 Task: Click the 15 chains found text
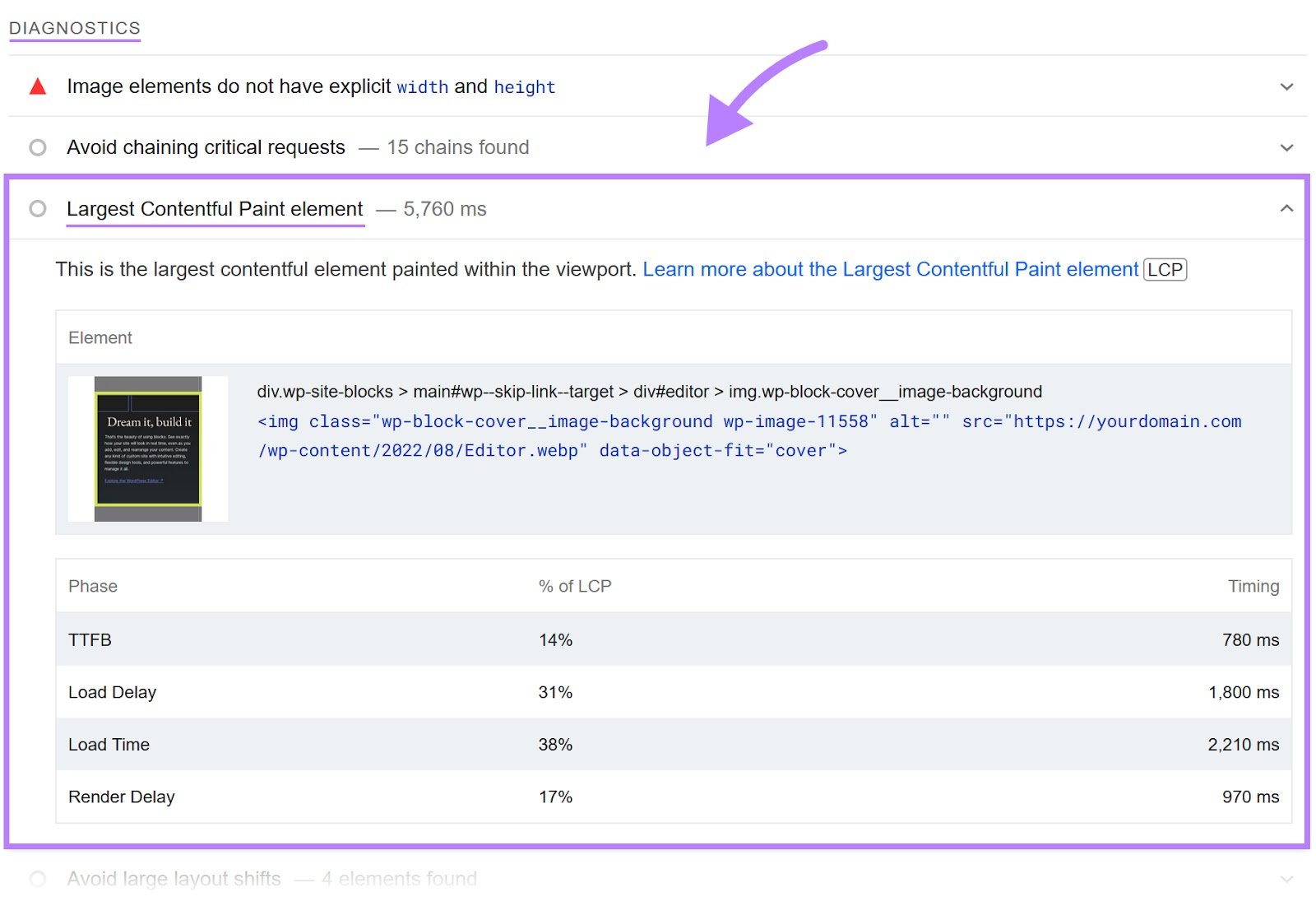pyautogui.click(x=458, y=147)
